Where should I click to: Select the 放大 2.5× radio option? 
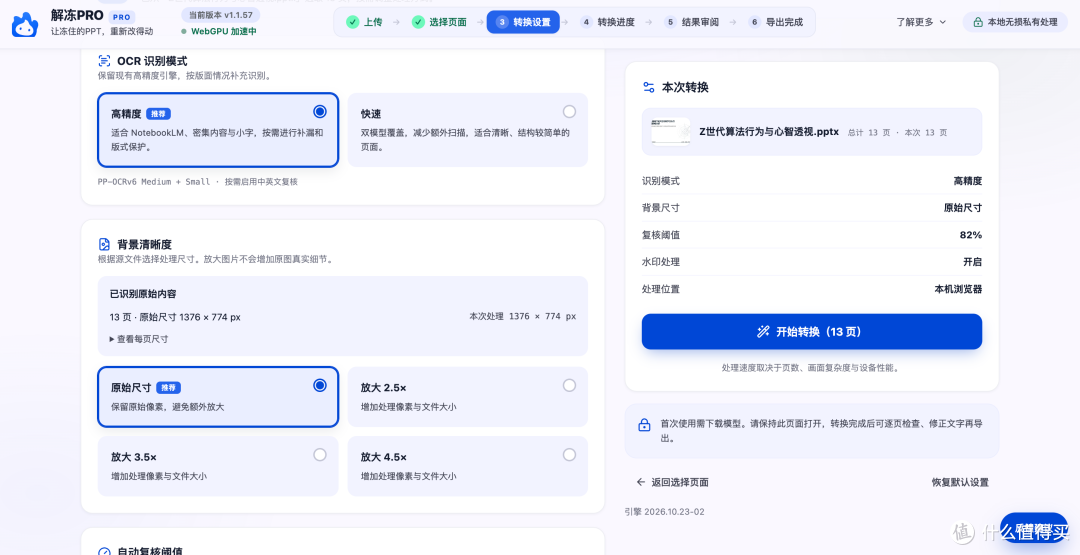click(x=569, y=386)
